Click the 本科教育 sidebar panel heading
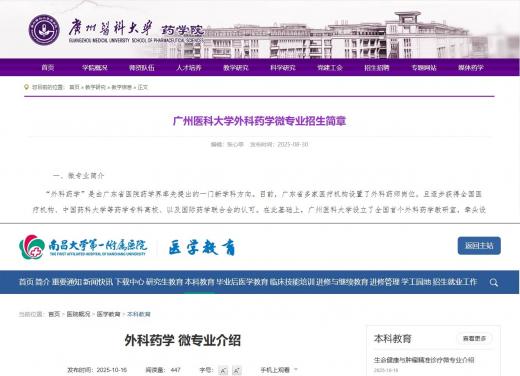Screen dimensions: 520x376 click(x=393, y=339)
